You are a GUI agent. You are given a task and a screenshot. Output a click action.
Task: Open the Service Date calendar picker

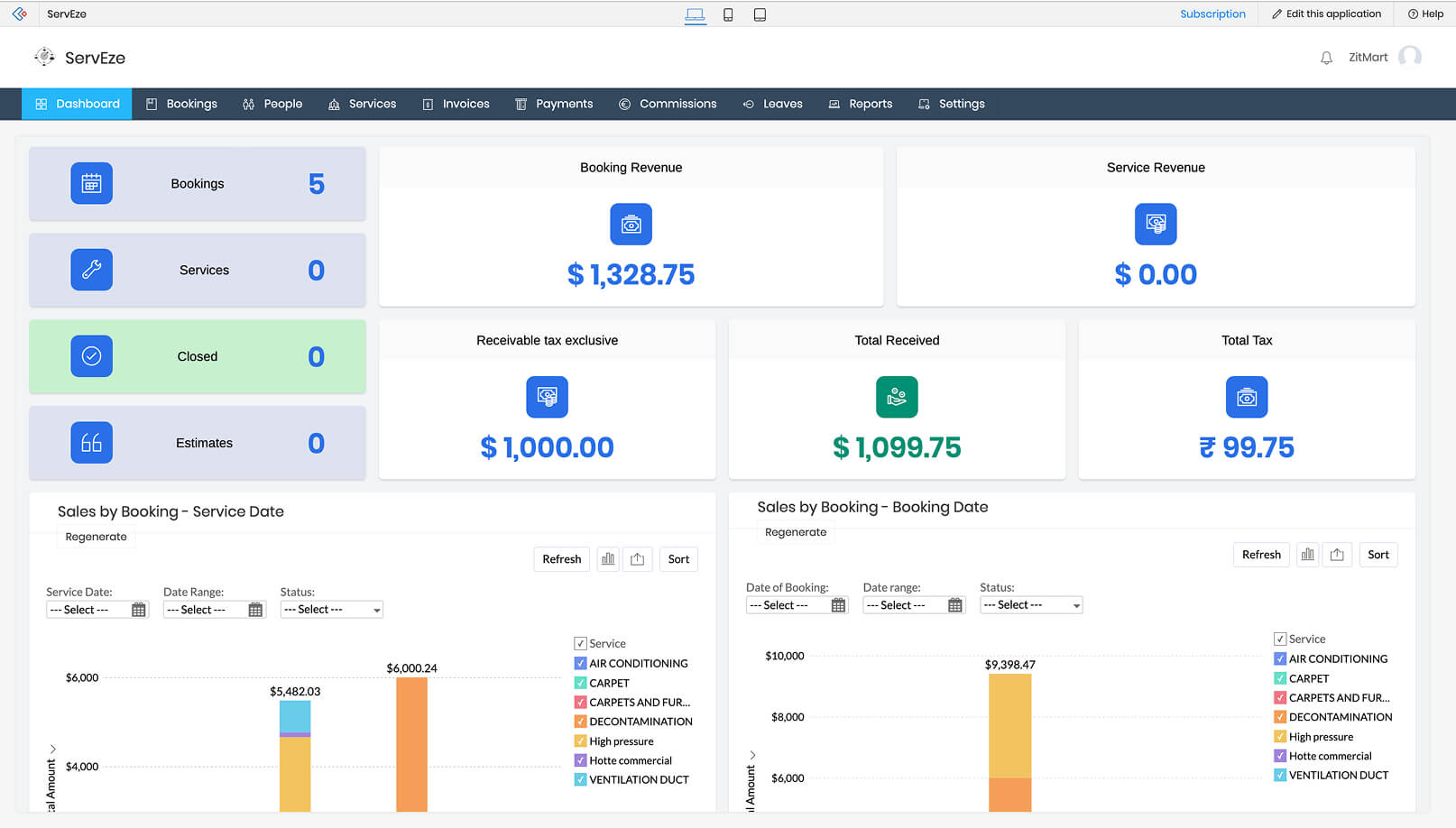click(138, 610)
